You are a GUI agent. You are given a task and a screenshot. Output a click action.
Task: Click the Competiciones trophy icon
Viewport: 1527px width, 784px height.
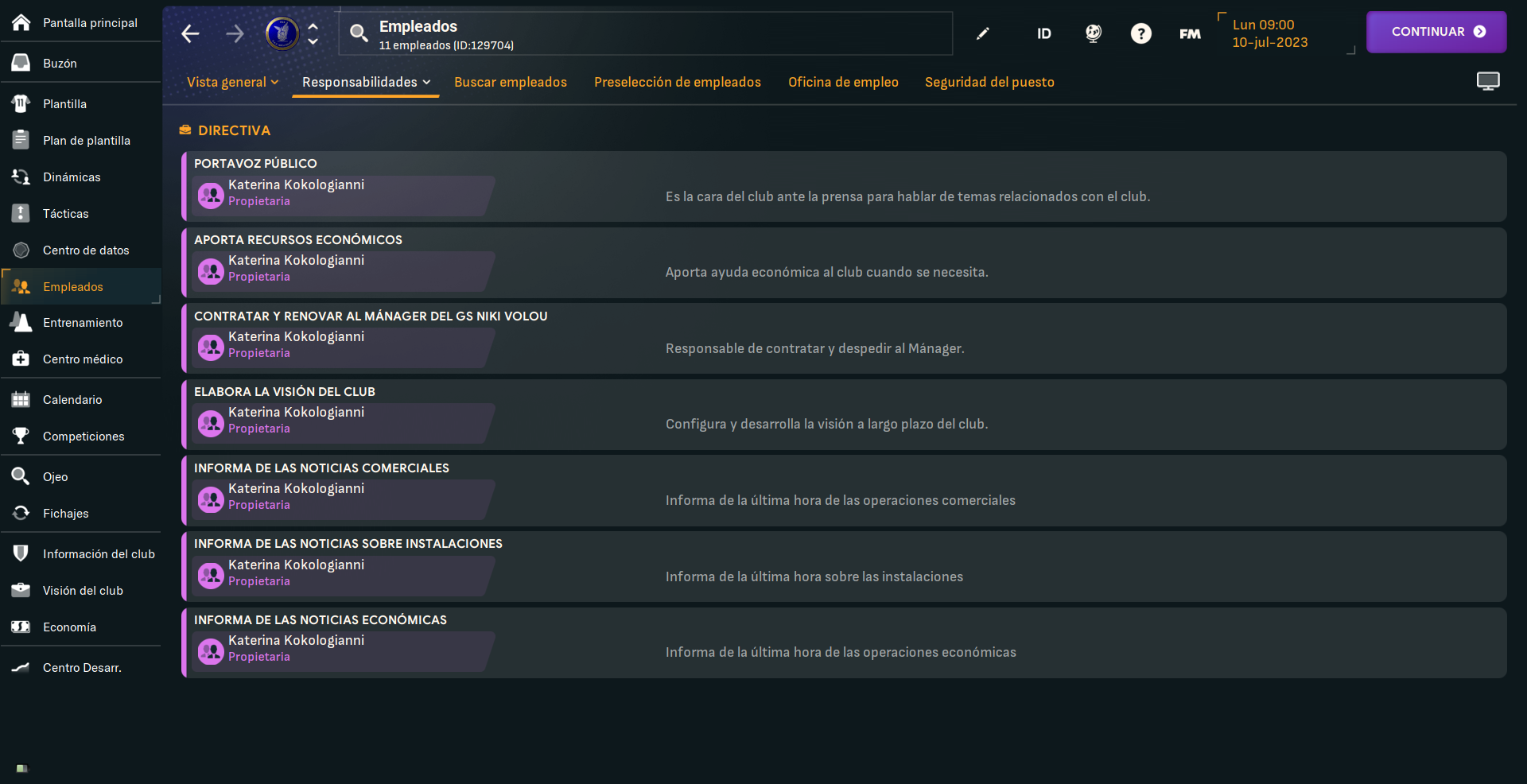coord(21,436)
